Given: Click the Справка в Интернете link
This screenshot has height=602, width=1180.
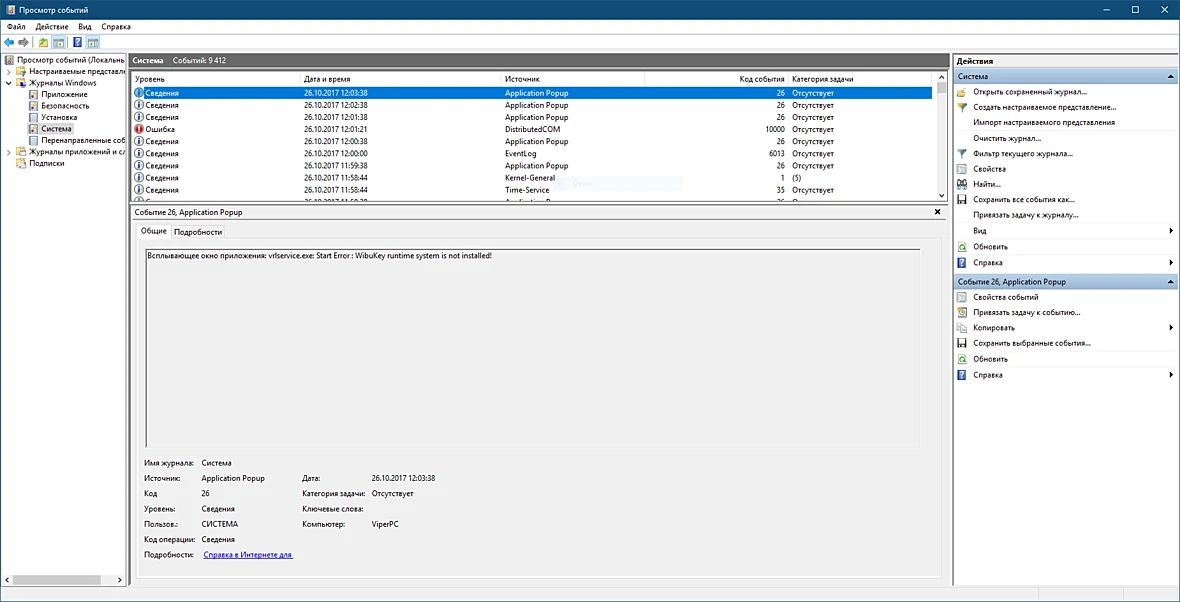Looking at the screenshot, I should tap(248, 555).
